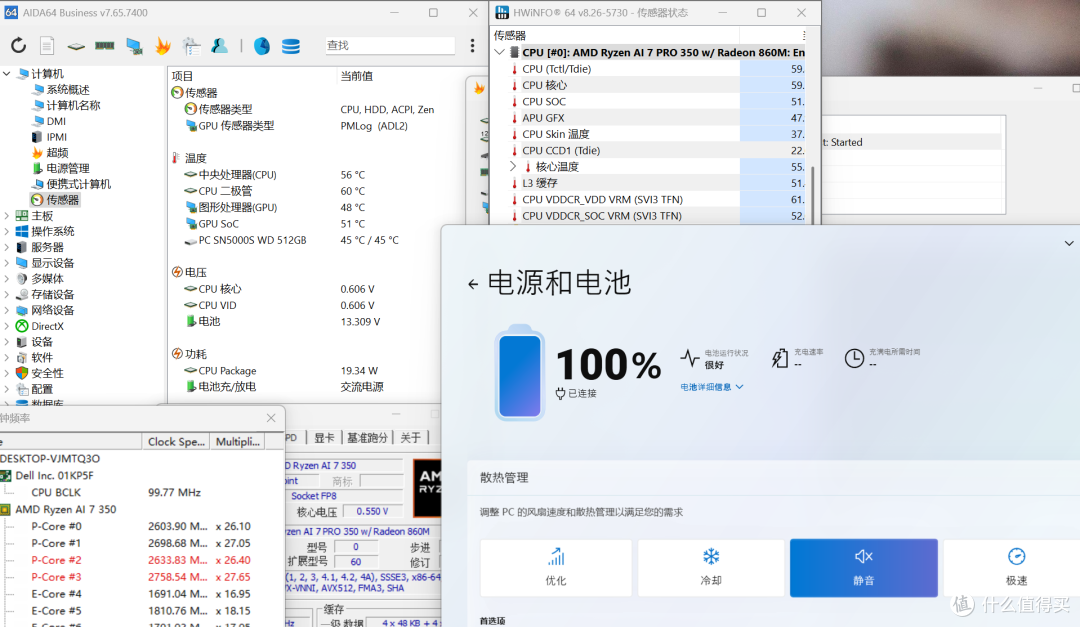
Task: Expand the 多媒体 tree node
Action: 7,279
